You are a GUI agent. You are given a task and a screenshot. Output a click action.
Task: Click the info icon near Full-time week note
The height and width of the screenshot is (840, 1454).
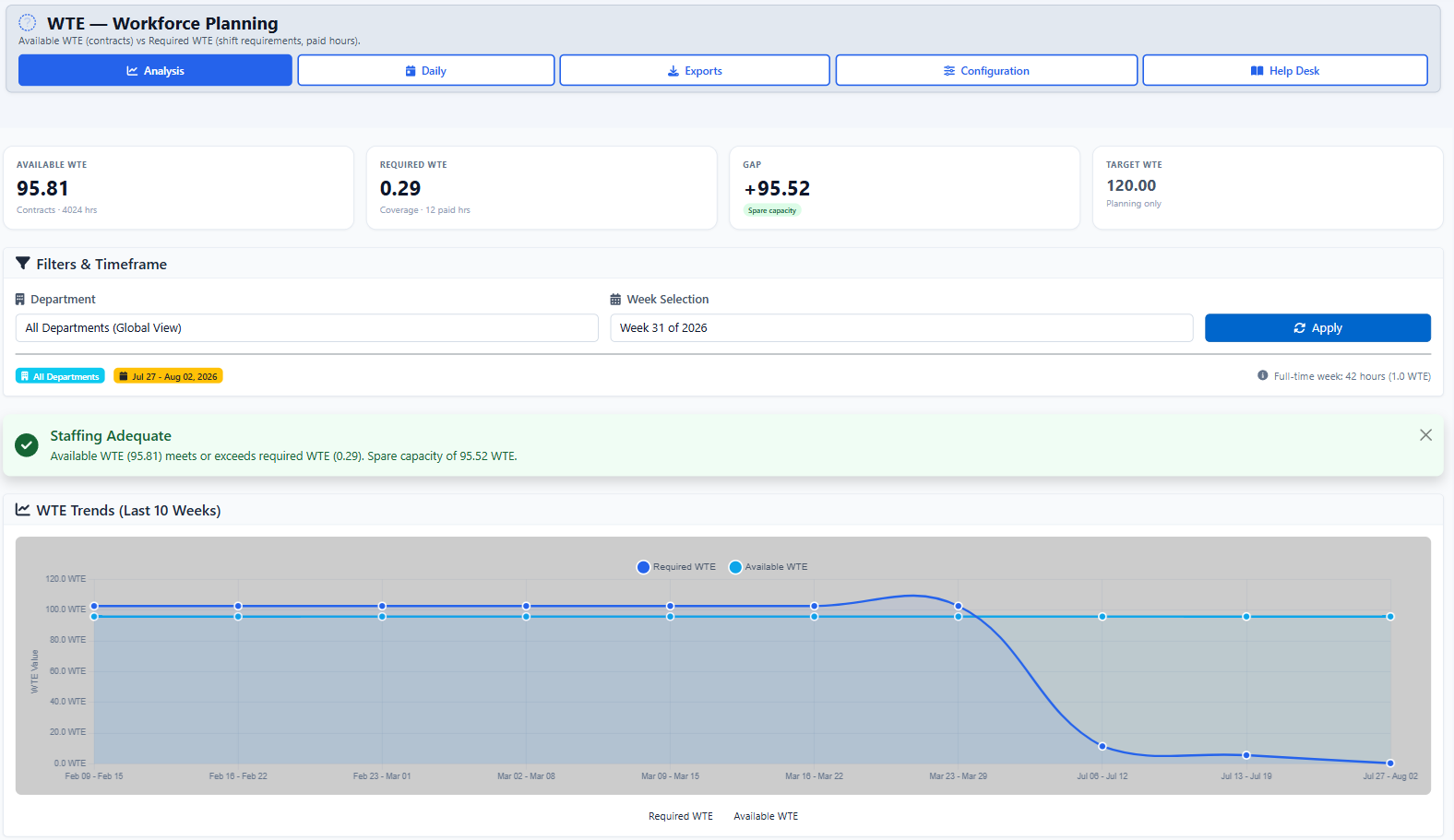pyautogui.click(x=1262, y=375)
